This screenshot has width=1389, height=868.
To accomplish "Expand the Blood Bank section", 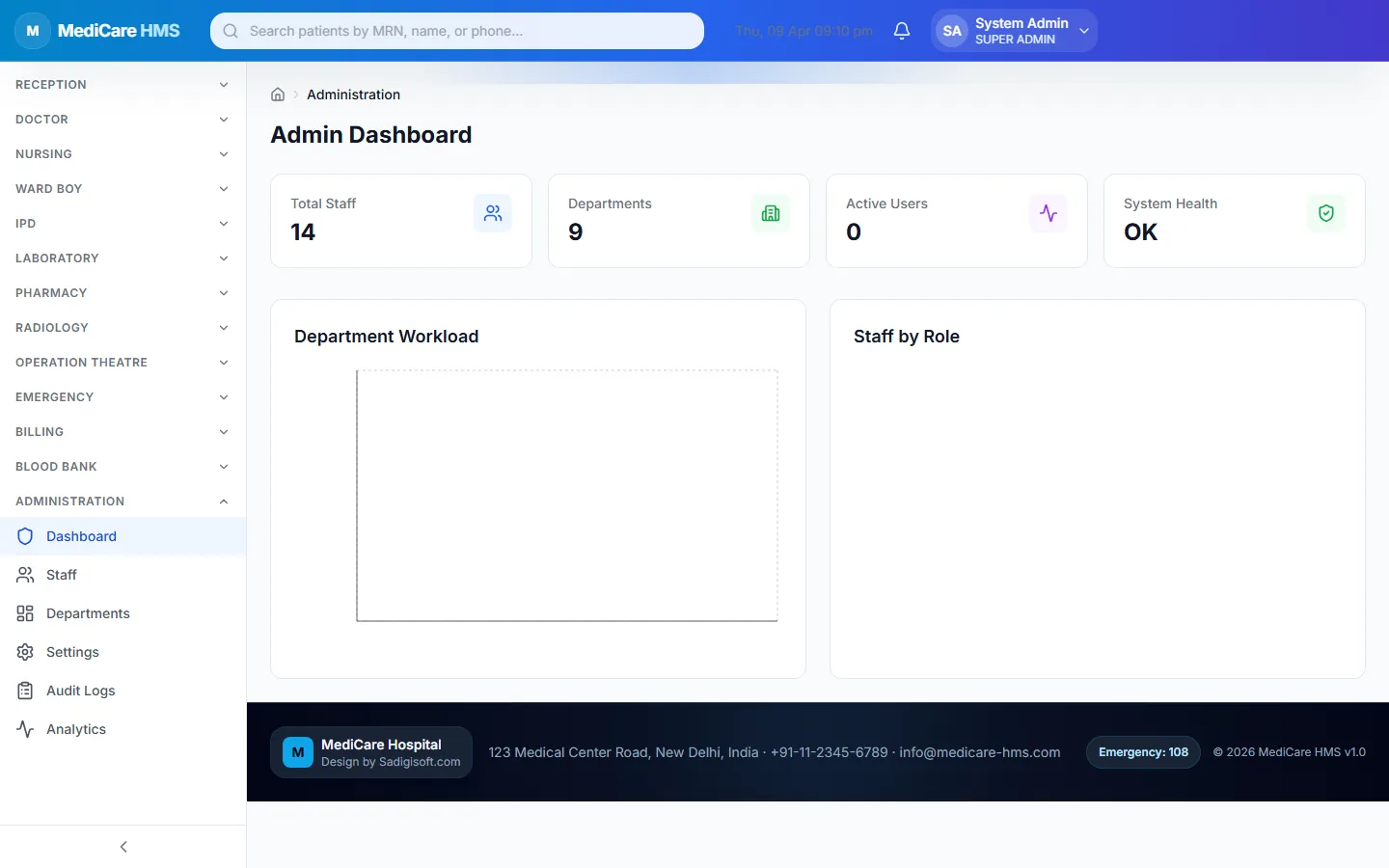I will click(x=123, y=467).
